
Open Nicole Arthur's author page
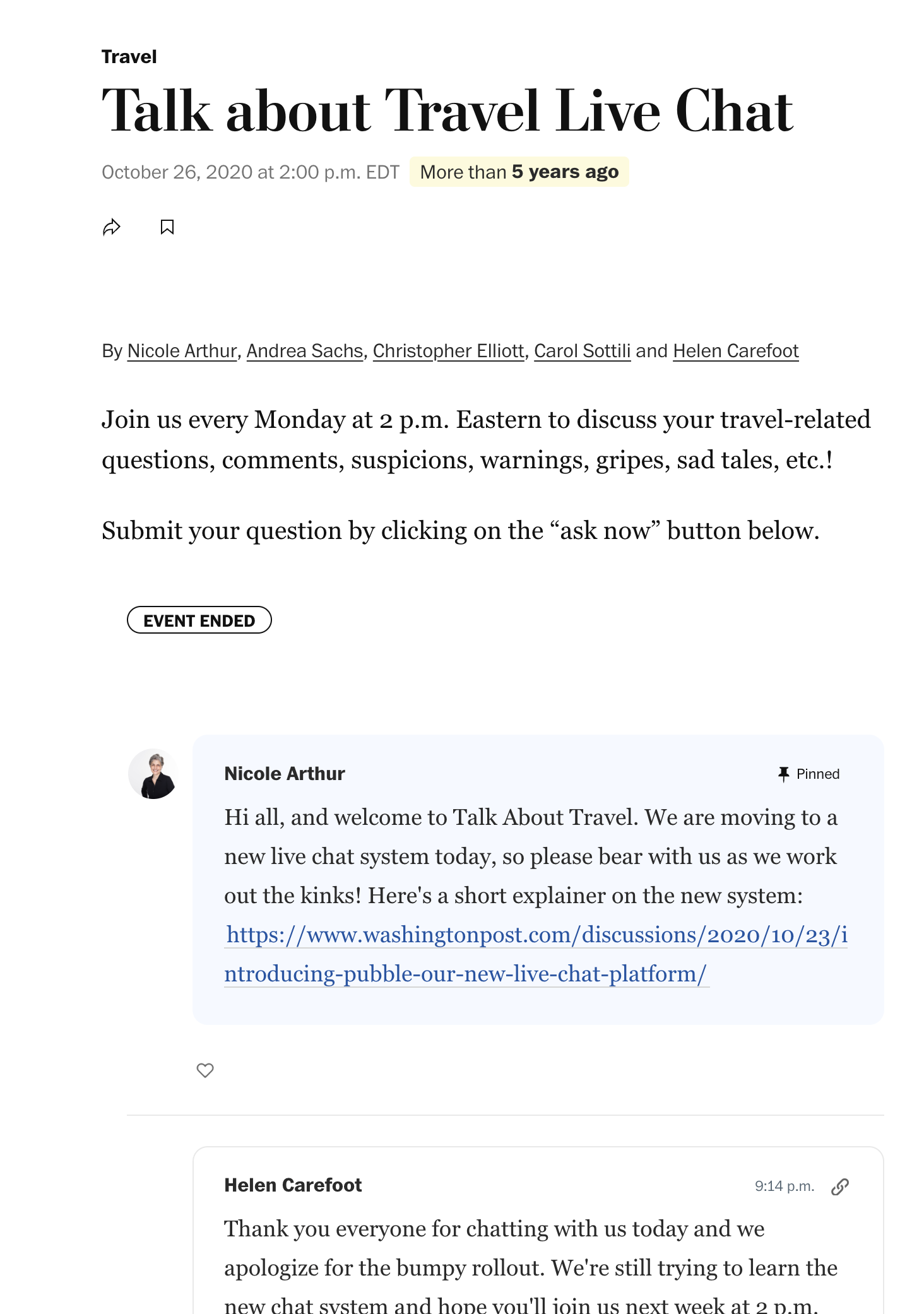[182, 351]
